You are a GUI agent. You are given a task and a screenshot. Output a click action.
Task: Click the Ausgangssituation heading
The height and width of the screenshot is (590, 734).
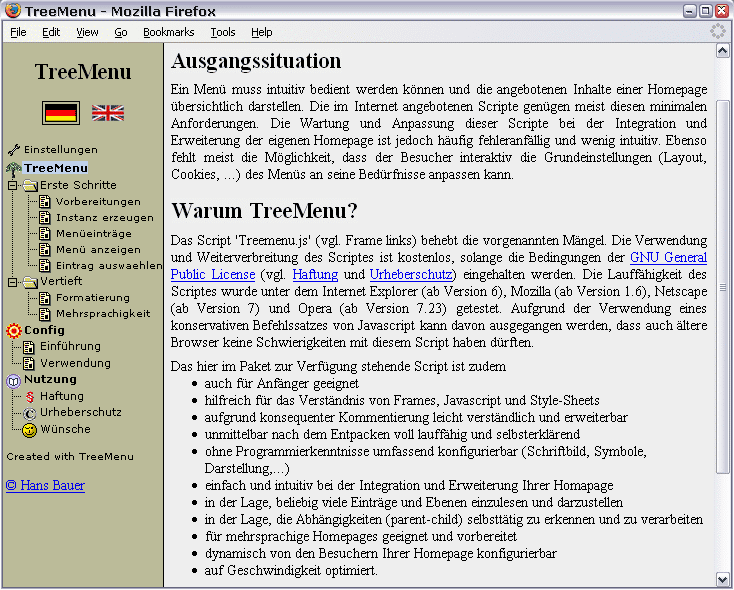coord(256,61)
